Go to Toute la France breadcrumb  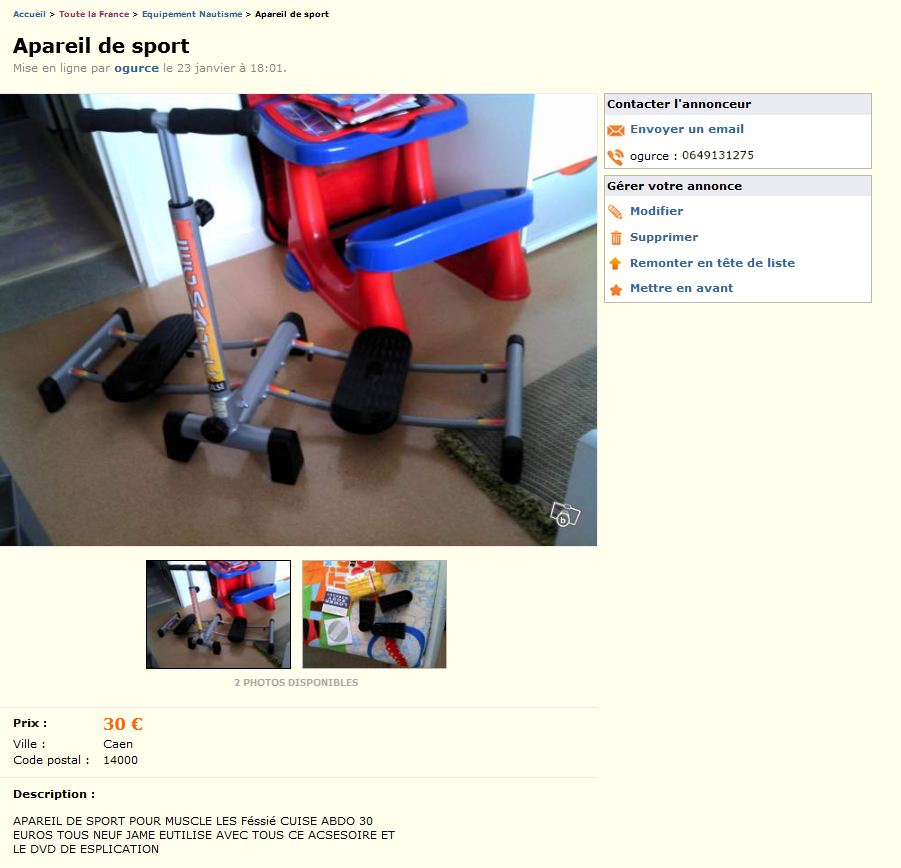pyautogui.click(x=94, y=14)
